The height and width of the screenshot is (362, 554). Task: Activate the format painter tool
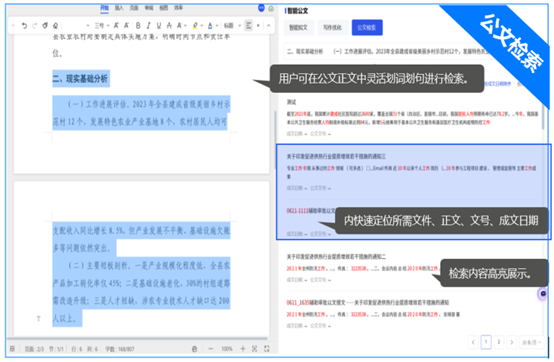pos(45,25)
